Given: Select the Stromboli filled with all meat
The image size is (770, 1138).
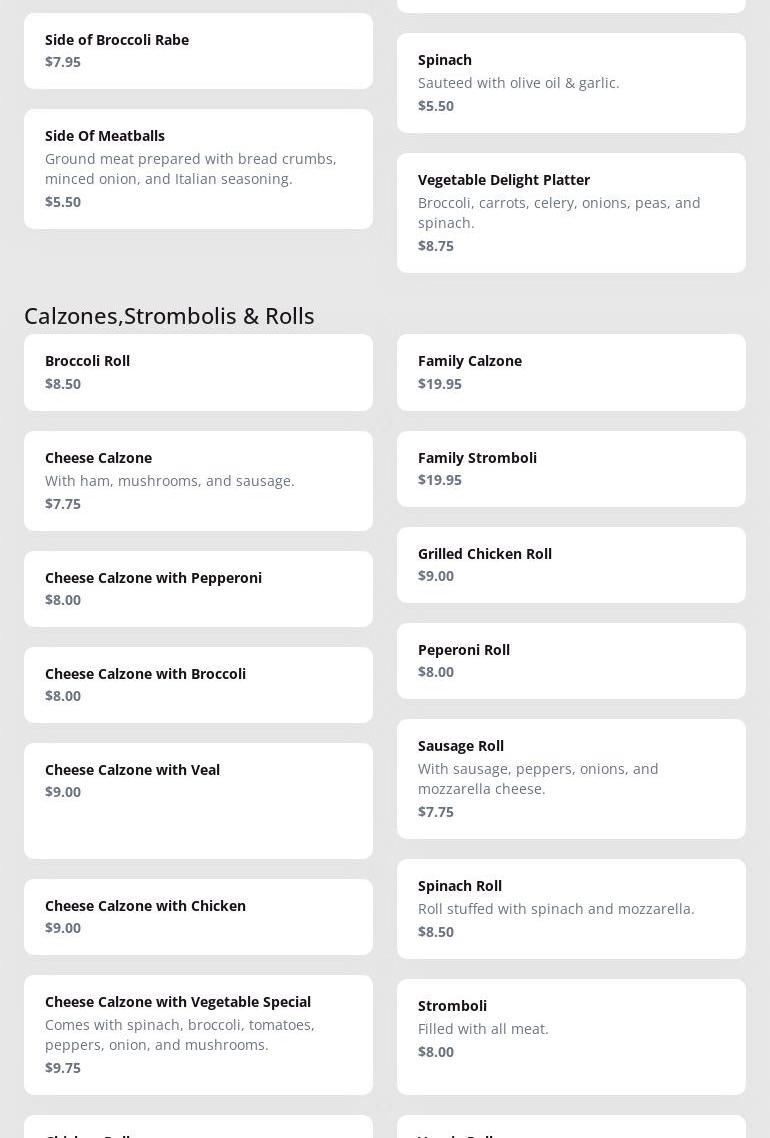Looking at the screenshot, I should [x=571, y=1036].
